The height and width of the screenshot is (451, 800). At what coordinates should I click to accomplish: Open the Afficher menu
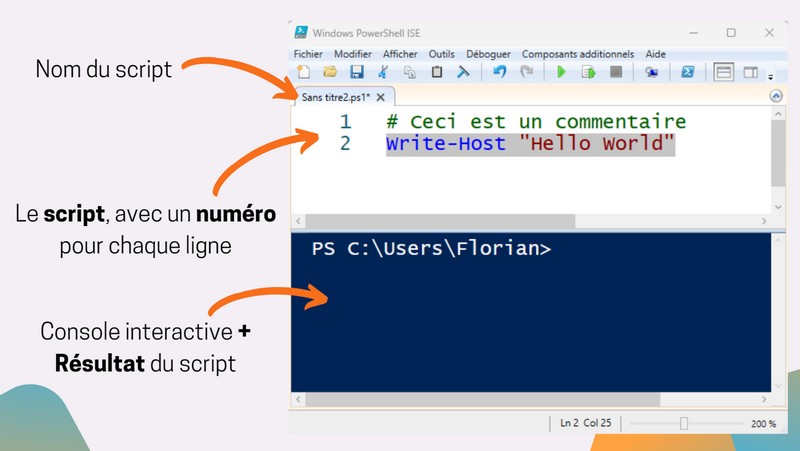[x=400, y=54]
